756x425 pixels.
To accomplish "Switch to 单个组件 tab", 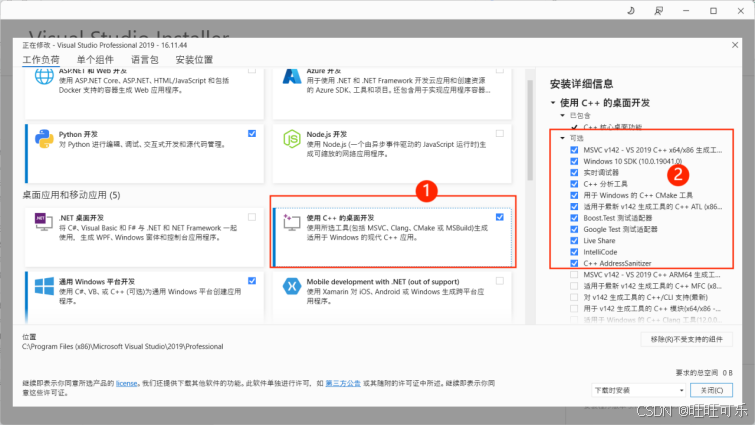I will click(95, 60).
